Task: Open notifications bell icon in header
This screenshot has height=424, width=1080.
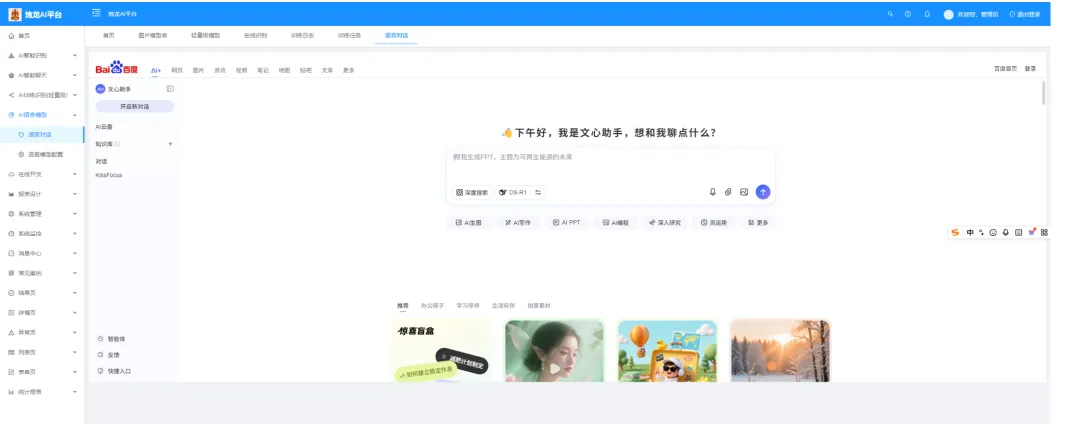Action: coord(927,14)
